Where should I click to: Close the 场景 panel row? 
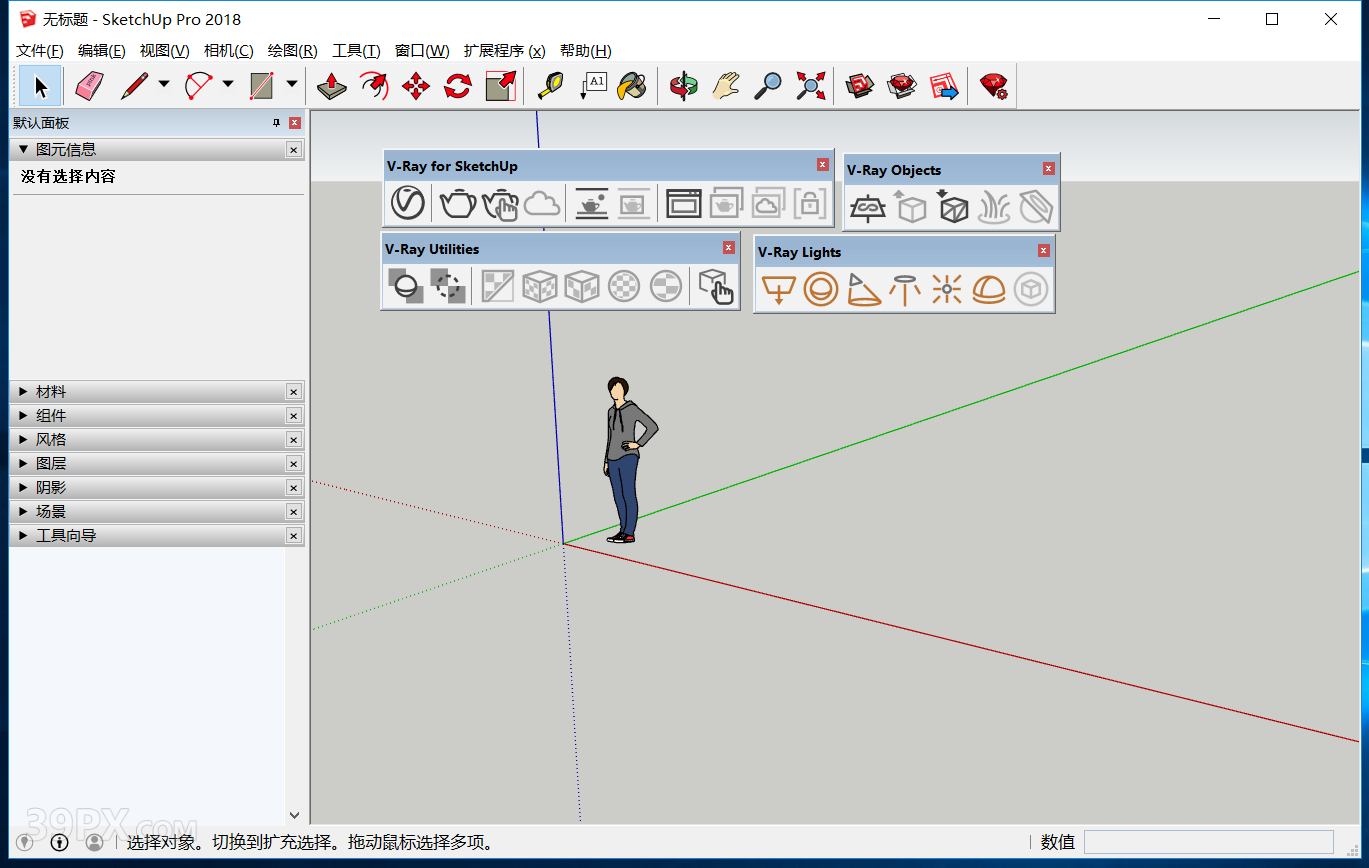294,512
